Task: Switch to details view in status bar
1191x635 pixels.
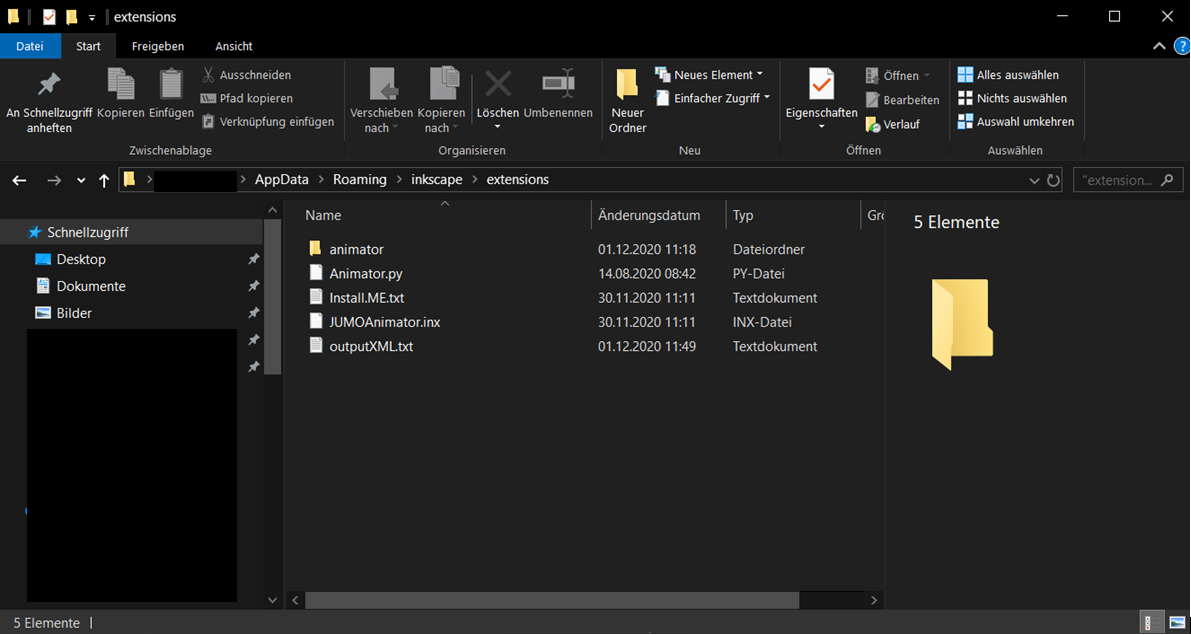Action: (x=1152, y=623)
